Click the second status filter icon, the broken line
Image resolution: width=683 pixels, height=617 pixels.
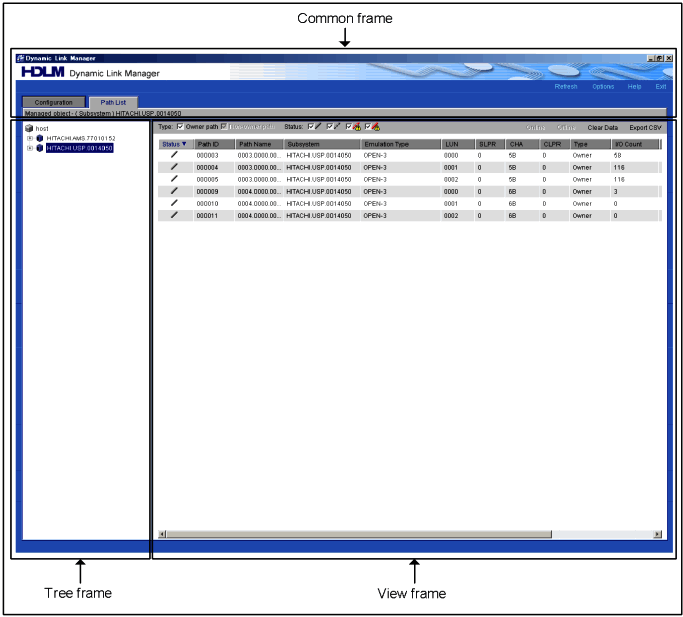click(337, 126)
